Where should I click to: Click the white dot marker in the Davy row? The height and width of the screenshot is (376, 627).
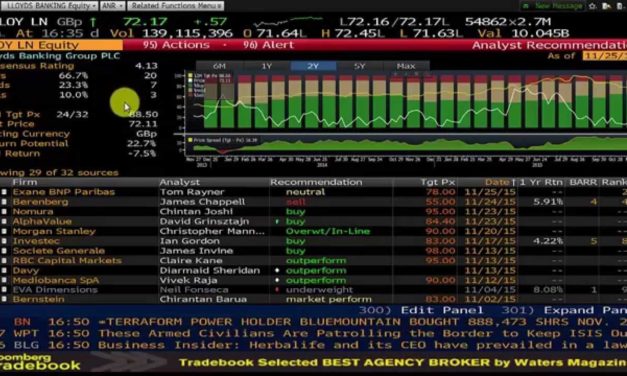pyautogui.click(x=277, y=270)
